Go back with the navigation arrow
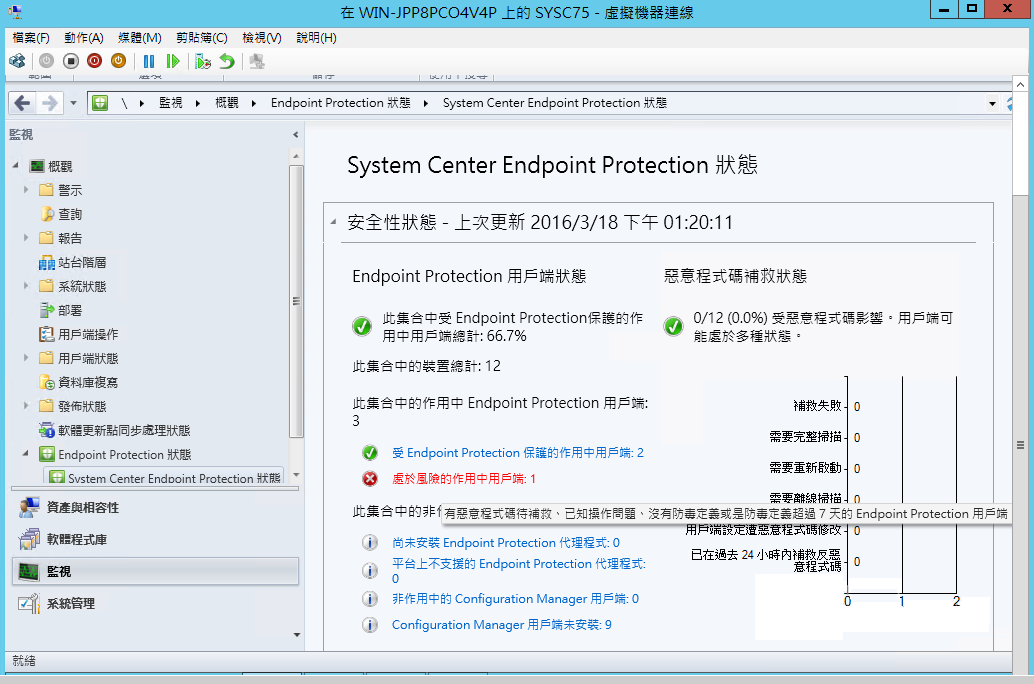Image resolution: width=1034 pixels, height=684 pixels. click(x=22, y=103)
